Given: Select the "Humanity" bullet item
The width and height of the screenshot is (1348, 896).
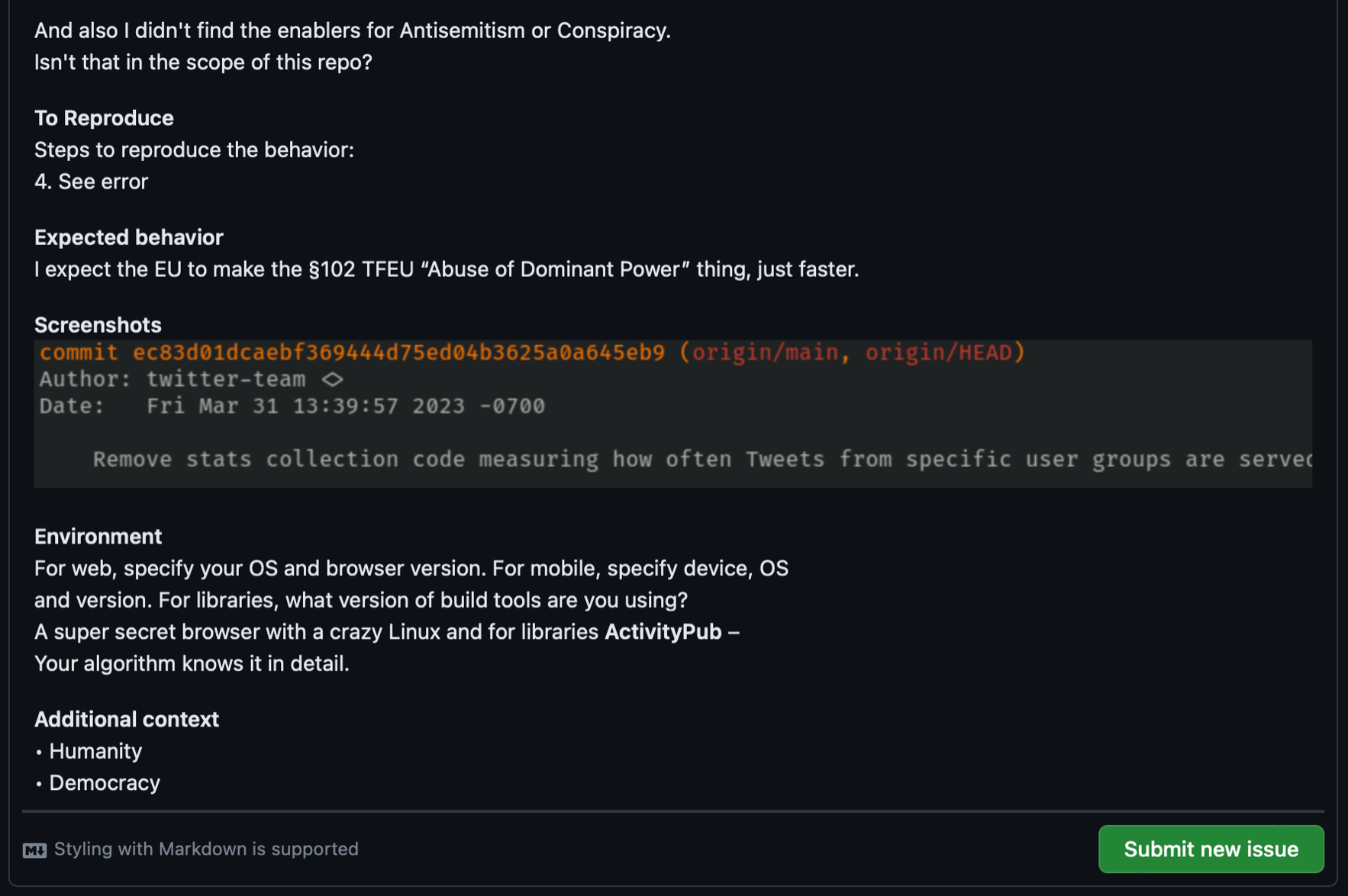Looking at the screenshot, I should pos(95,751).
